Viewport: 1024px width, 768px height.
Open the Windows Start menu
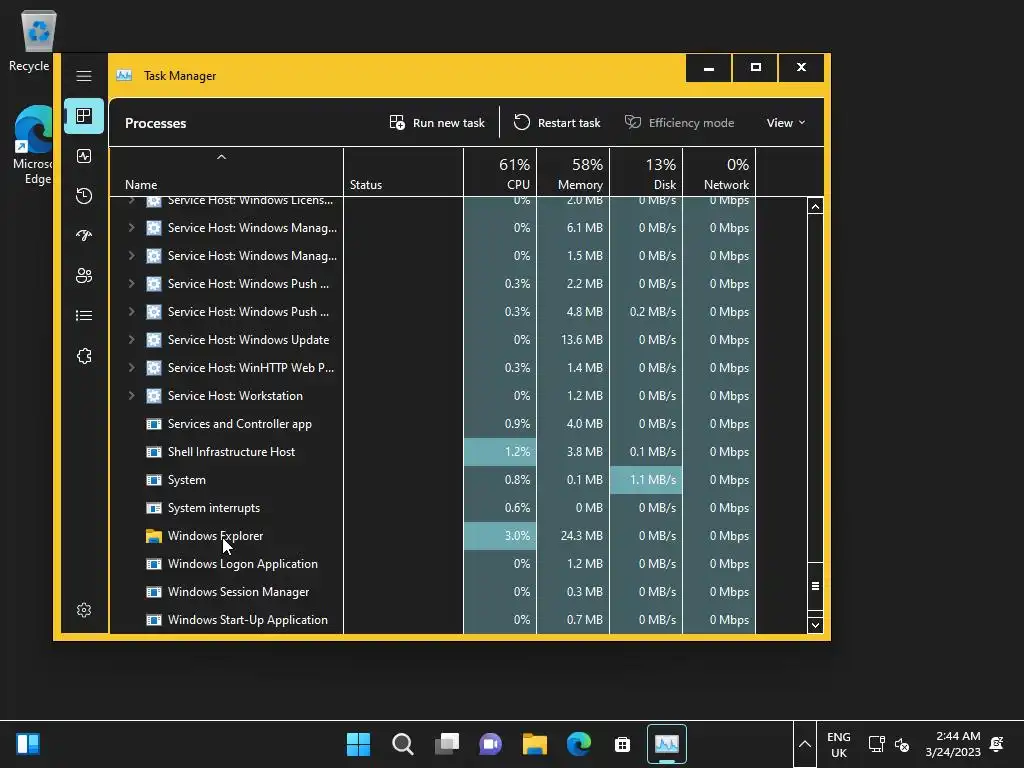pos(358,744)
